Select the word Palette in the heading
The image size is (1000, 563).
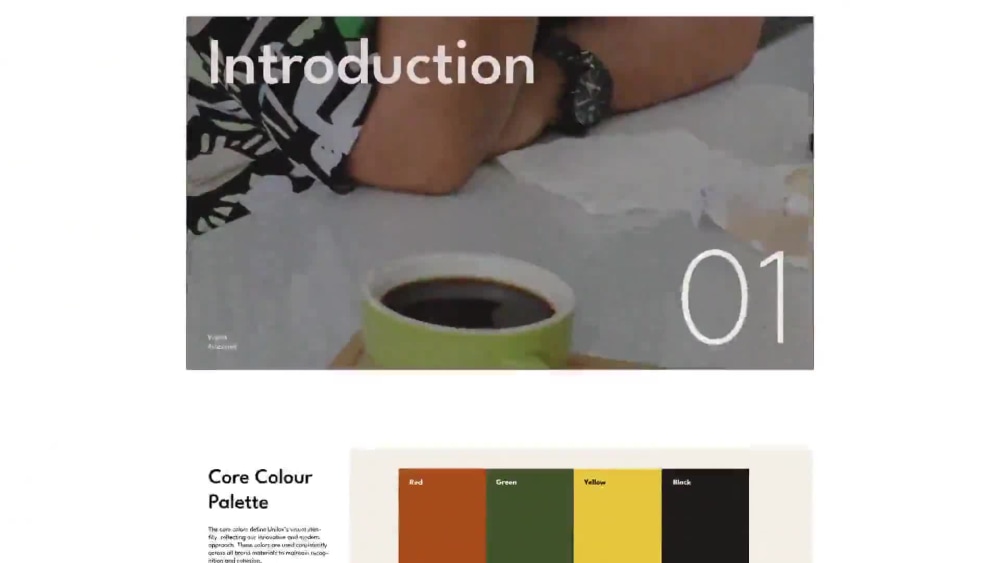238,502
